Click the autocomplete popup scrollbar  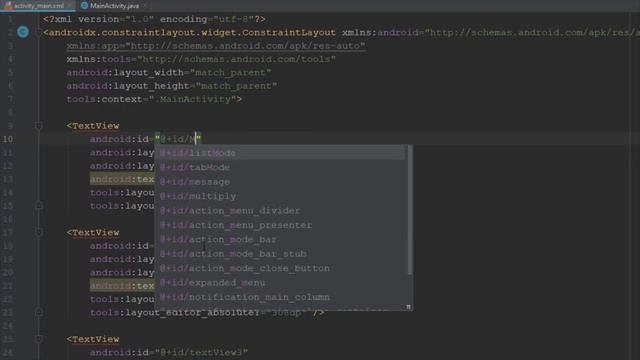[x=409, y=210]
